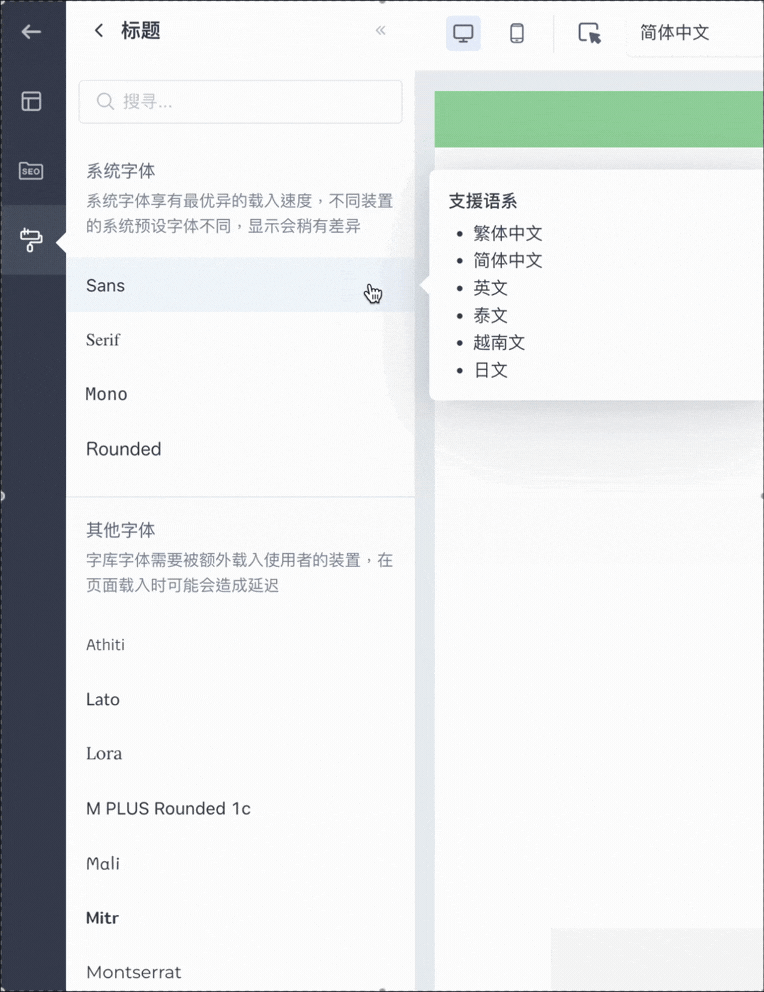Click the back arrow in dark sidebar

coord(31,31)
